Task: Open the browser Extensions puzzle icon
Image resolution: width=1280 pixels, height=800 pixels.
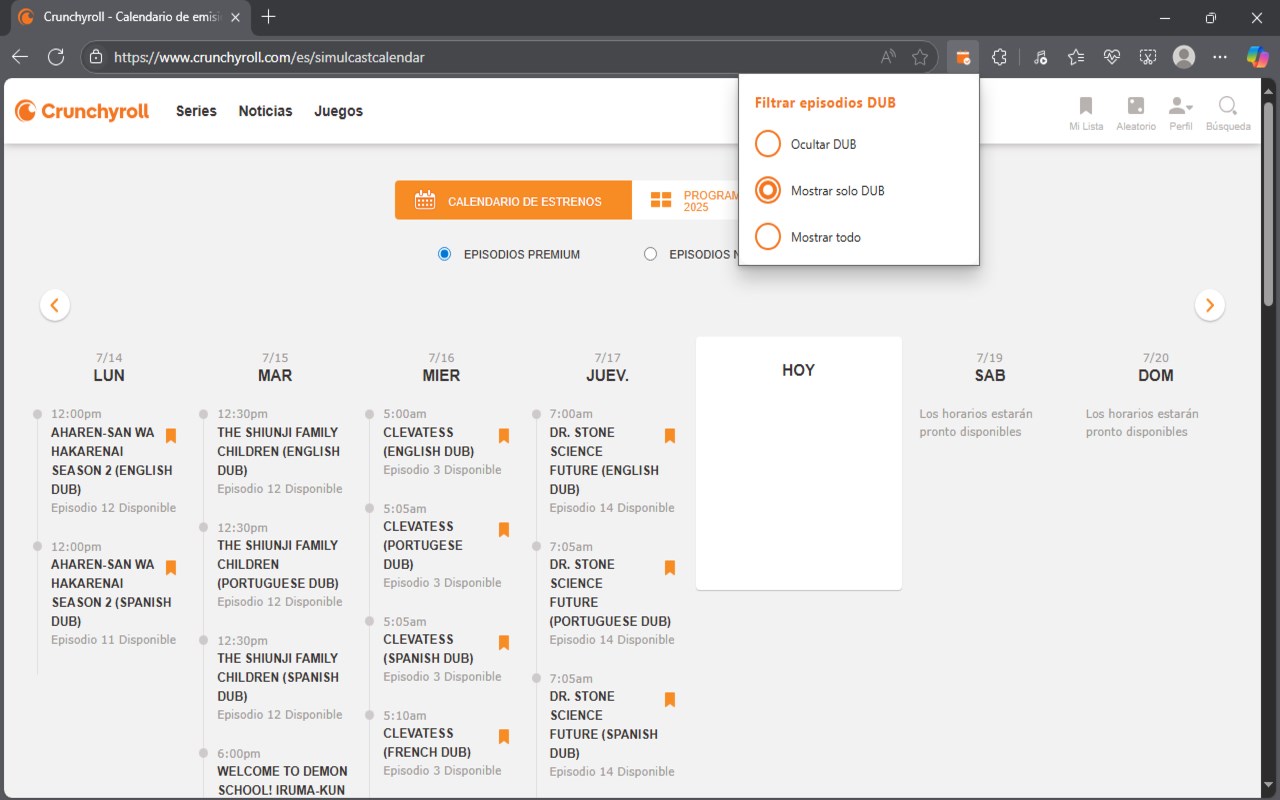Action: coord(999,57)
